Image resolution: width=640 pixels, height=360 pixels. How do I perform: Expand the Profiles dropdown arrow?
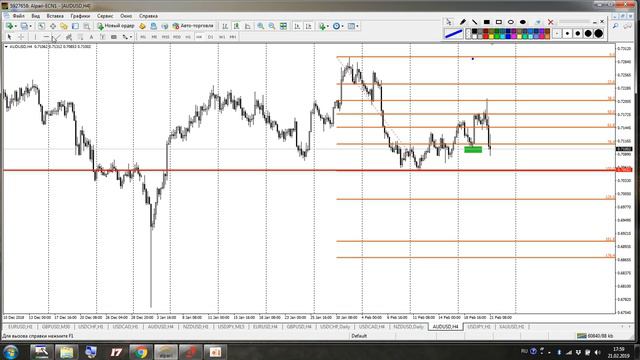coord(30,26)
